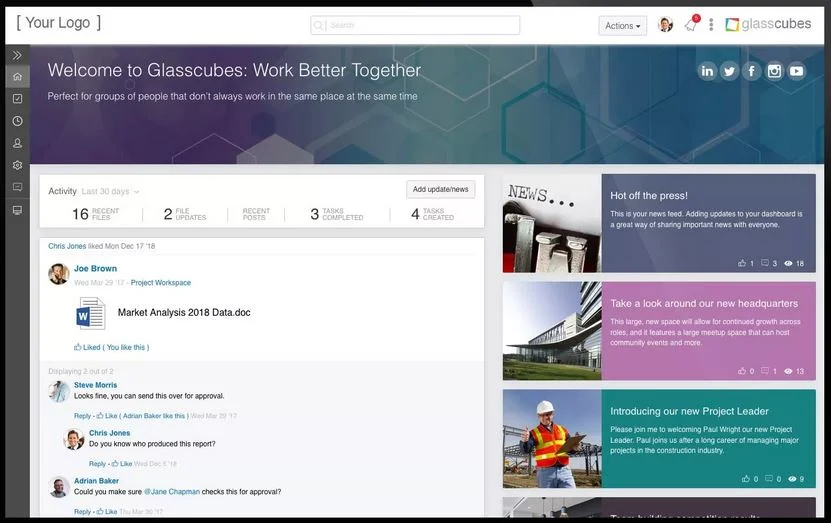Click the Glasscubes logo
This screenshot has height=523, width=831.
[768, 24]
